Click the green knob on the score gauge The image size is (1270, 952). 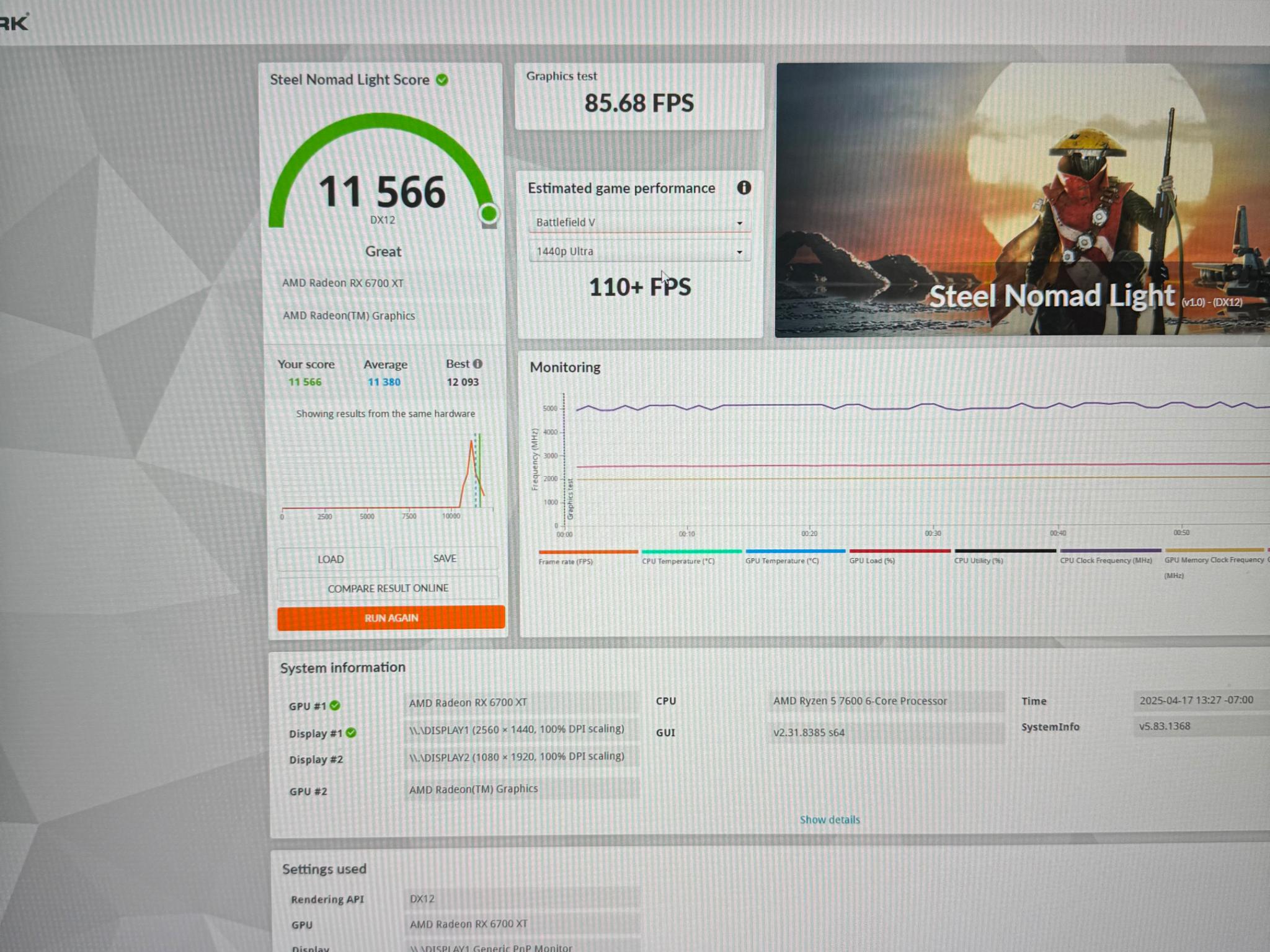click(x=489, y=214)
